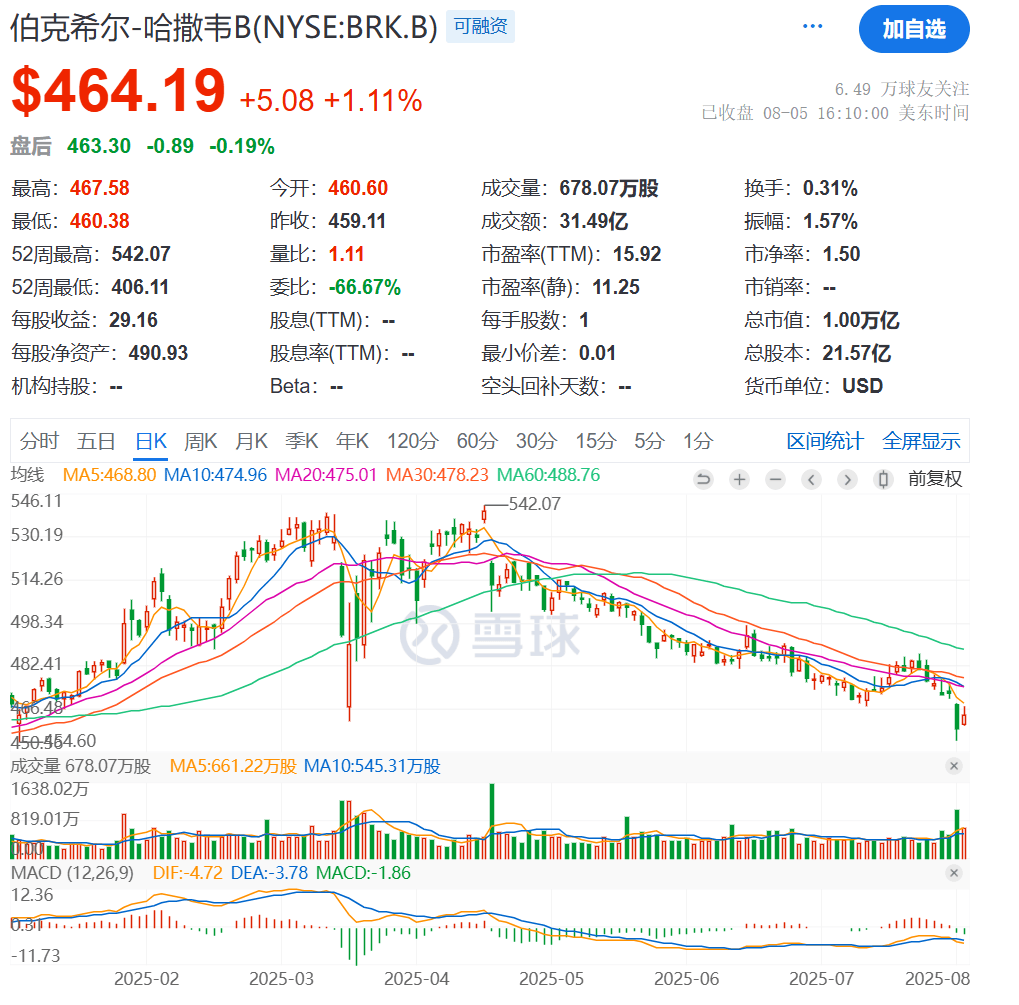The height and width of the screenshot is (1005, 1019).
Task: Switch to the 120分 interval tab
Action: (x=413, y=441)
